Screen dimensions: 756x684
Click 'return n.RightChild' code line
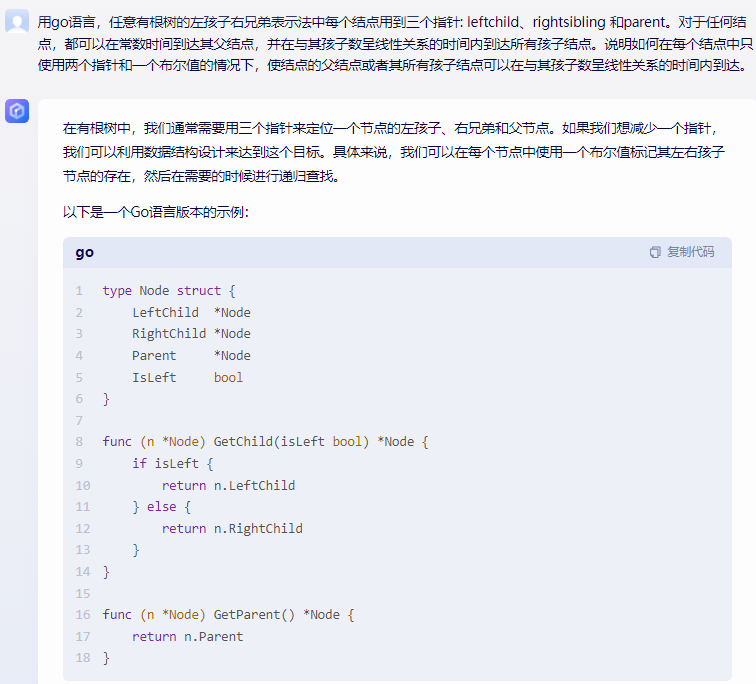pos(232,528)
